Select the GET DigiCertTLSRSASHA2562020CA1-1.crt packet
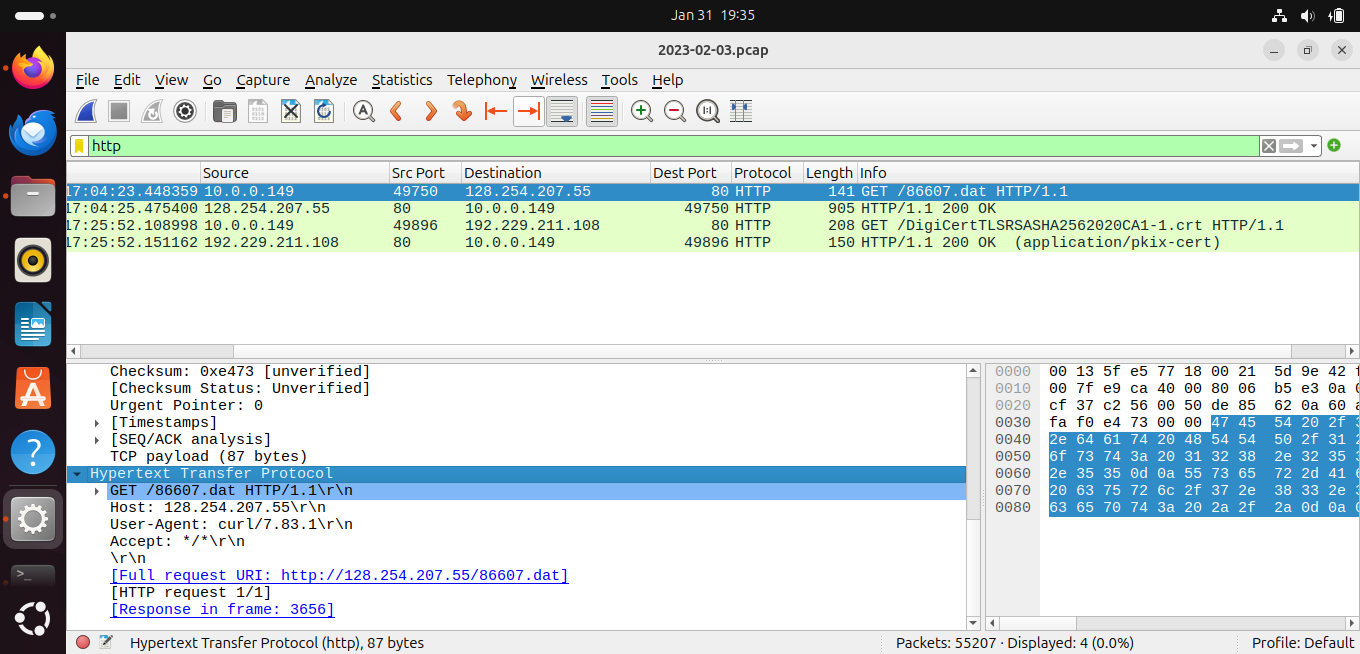 [713, 226]
